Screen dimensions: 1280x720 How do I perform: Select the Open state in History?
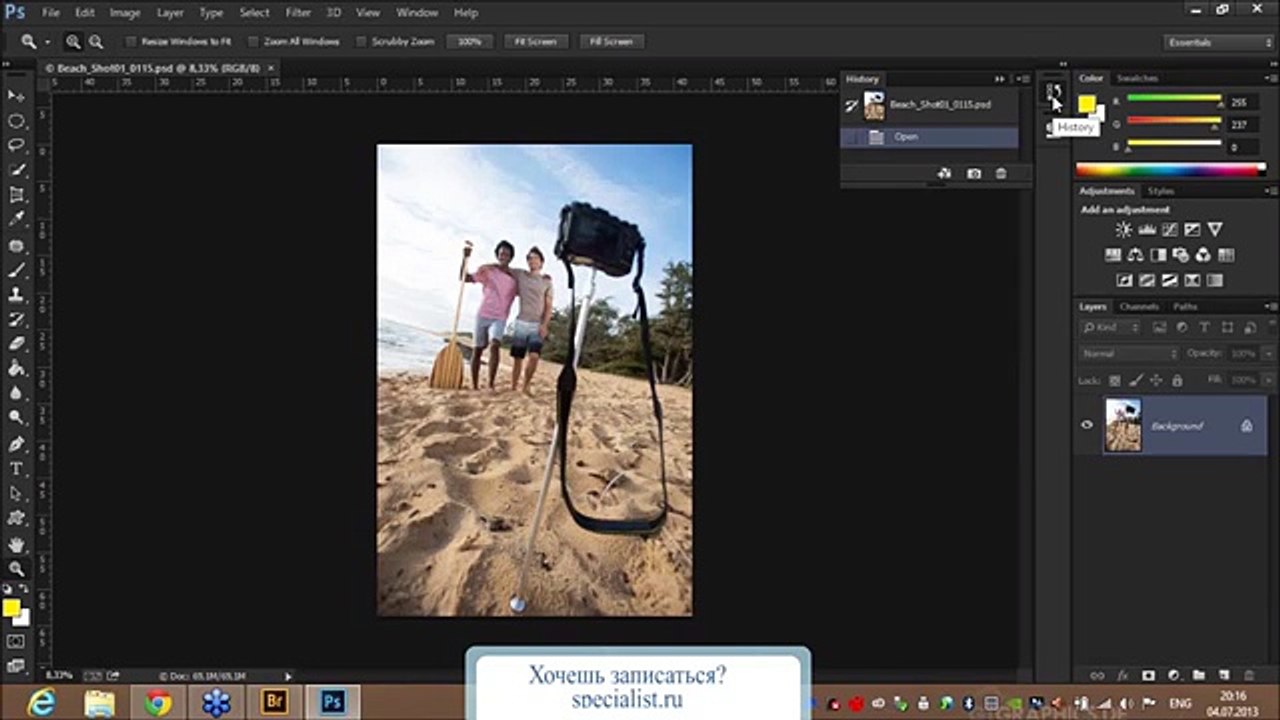point(930,137)
